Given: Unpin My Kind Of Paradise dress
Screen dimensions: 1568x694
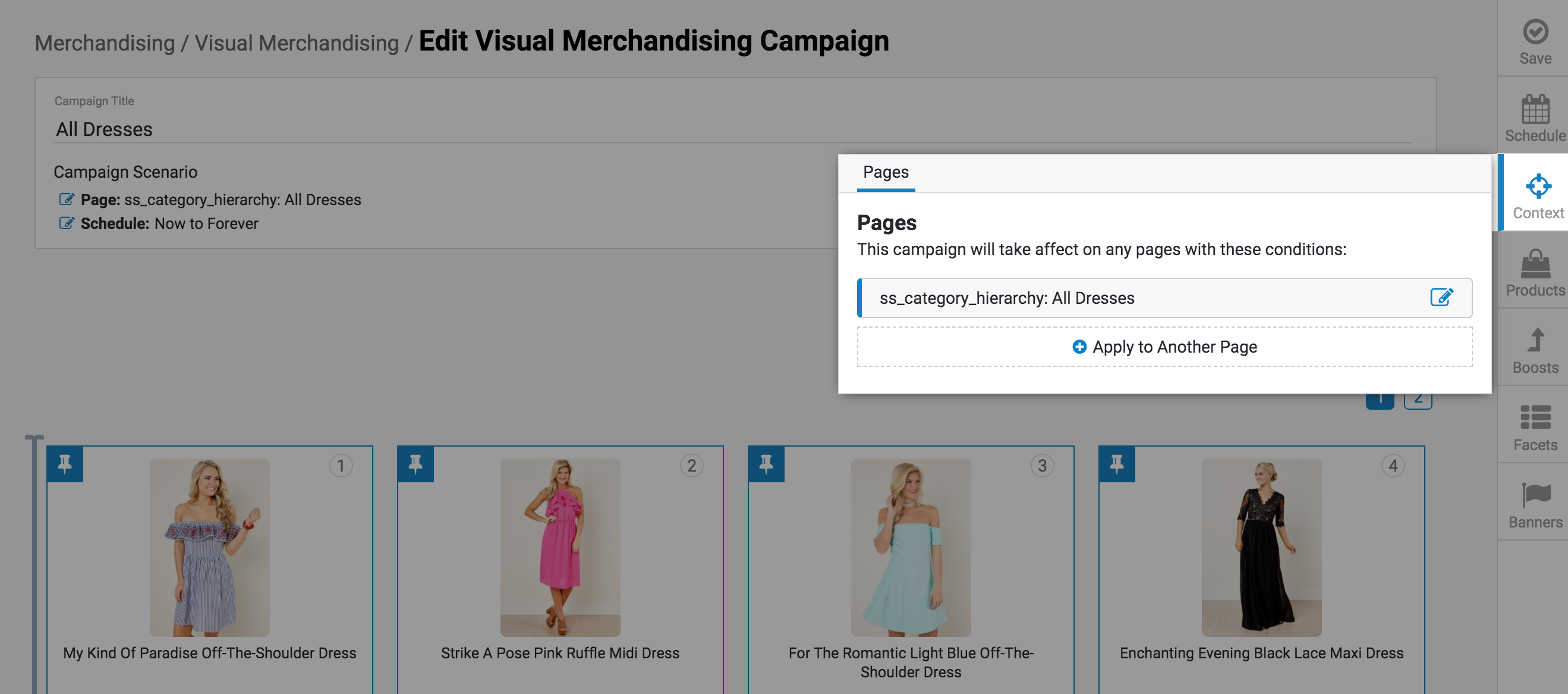Looking at the screenshot, I should pyautogui.click(x=65, y=464).
